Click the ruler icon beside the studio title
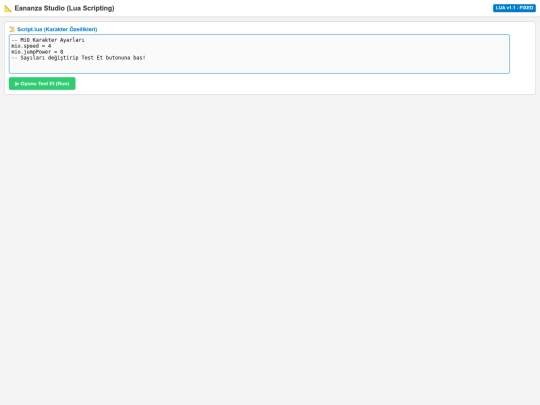 (x=8, y=8)
